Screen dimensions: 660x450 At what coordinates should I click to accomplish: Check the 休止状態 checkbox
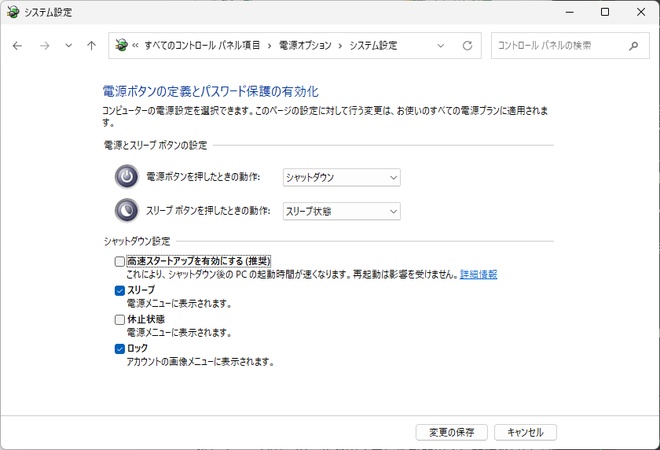[x=120, y=320]
